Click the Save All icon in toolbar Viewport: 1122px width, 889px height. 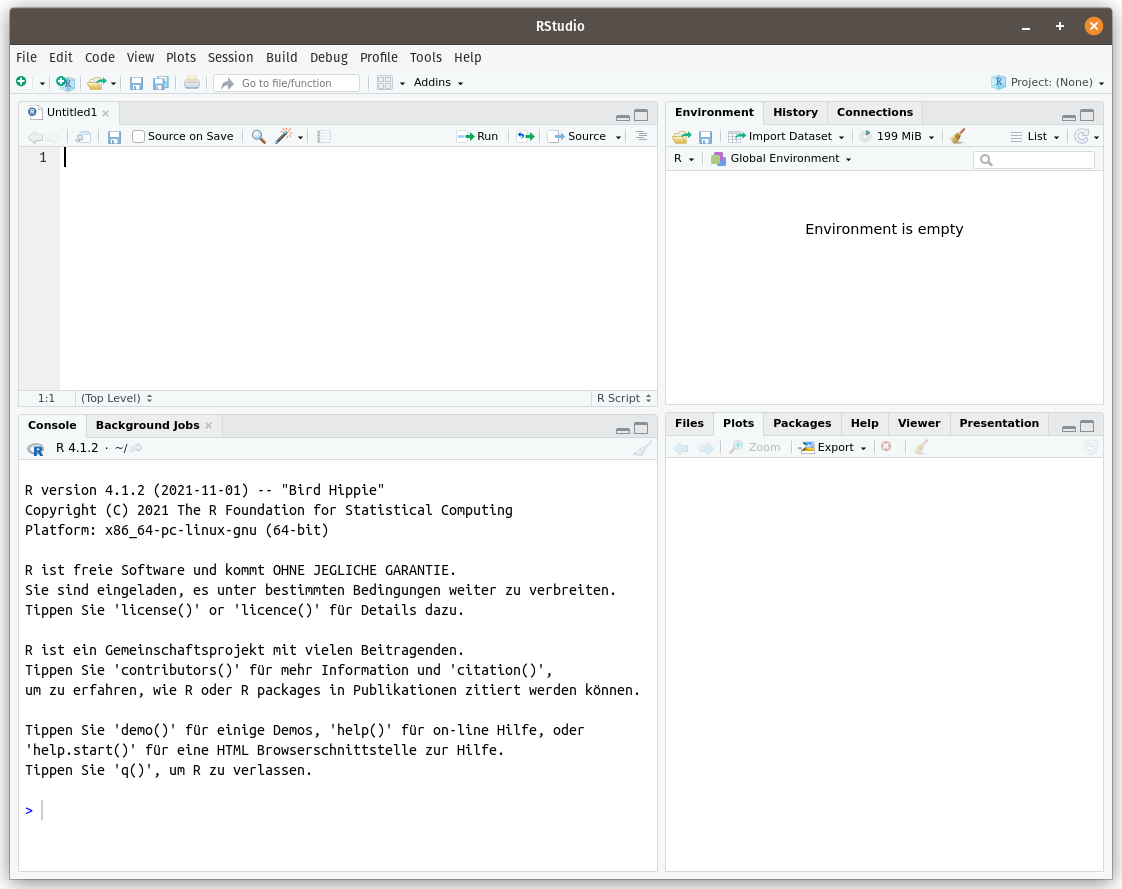(x=160, y=83)
